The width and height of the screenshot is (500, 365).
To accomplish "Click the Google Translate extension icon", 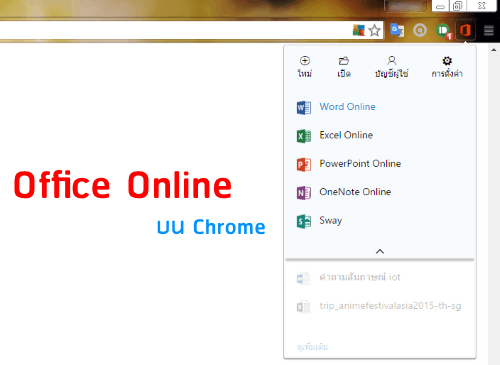I will click(x=397, y=30).
